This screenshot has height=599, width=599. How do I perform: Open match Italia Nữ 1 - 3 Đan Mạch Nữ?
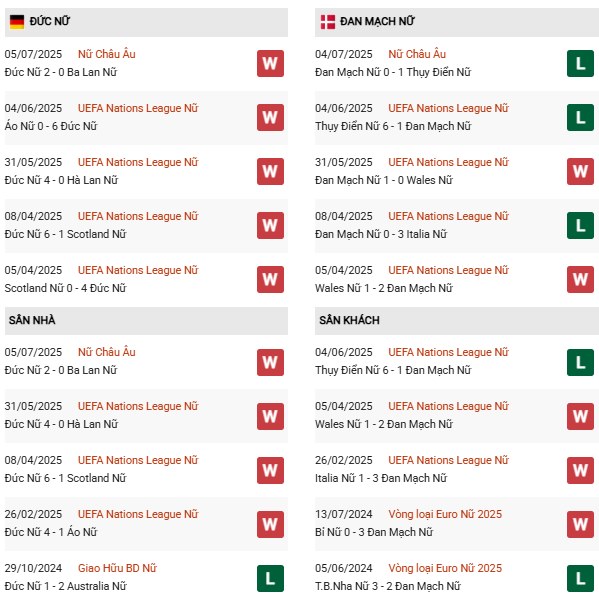(x=381, y=478)
